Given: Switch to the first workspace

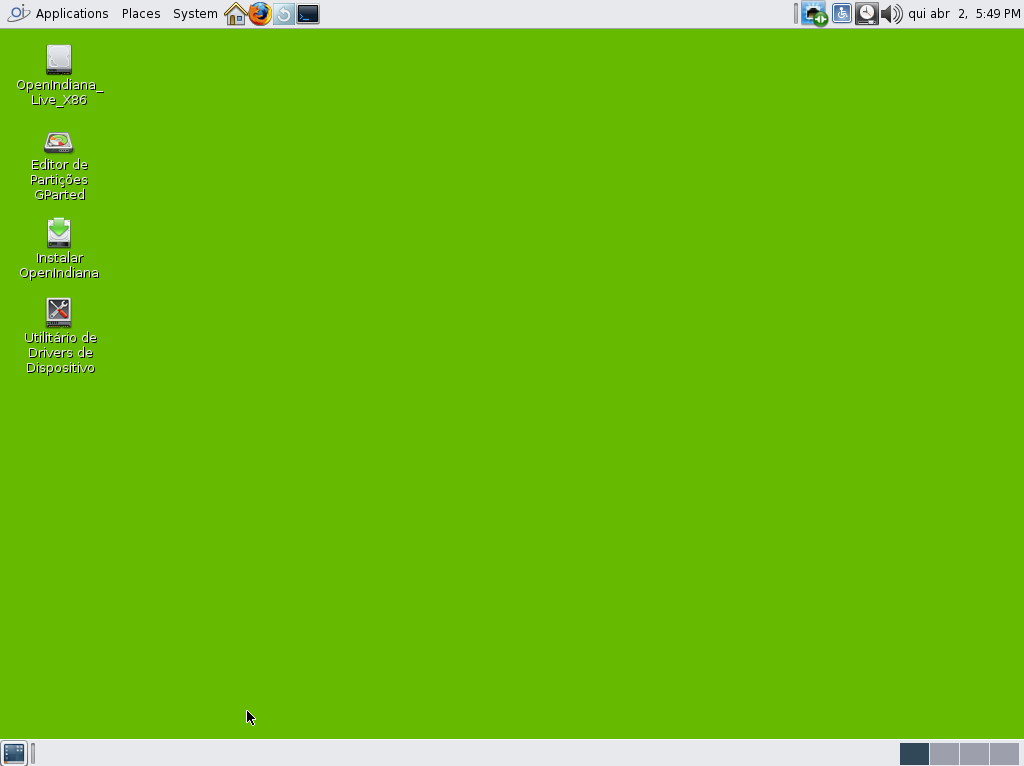Looking at the screenshot, I should 914,754.
